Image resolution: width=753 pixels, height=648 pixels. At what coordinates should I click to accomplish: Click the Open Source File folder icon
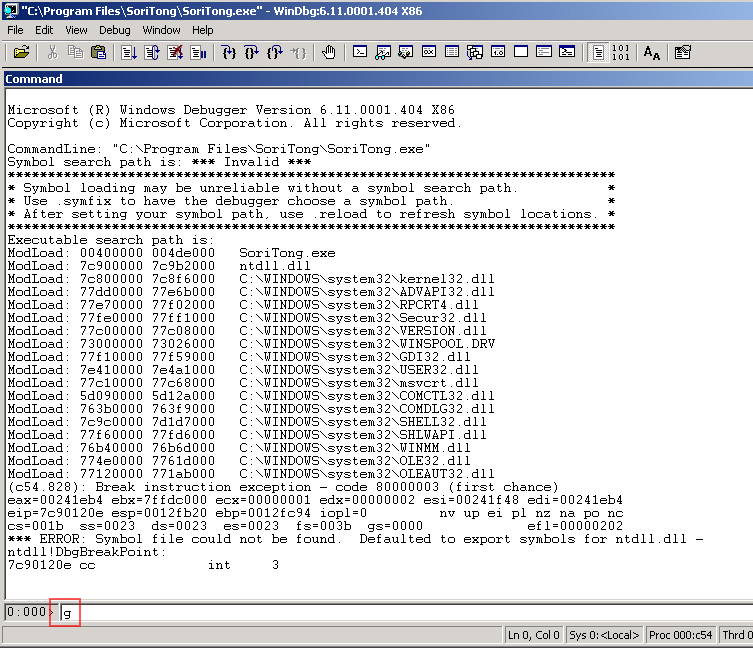[21, 52]
